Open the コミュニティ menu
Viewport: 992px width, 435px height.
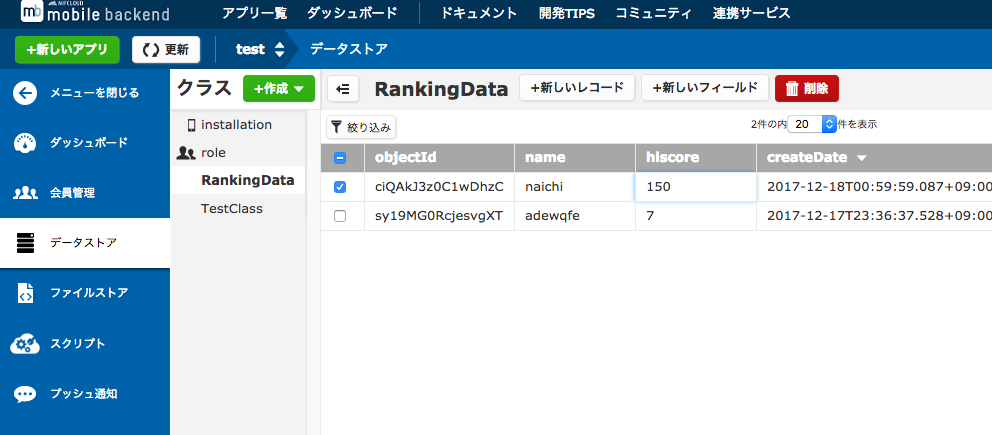click(x=654, y=13)
